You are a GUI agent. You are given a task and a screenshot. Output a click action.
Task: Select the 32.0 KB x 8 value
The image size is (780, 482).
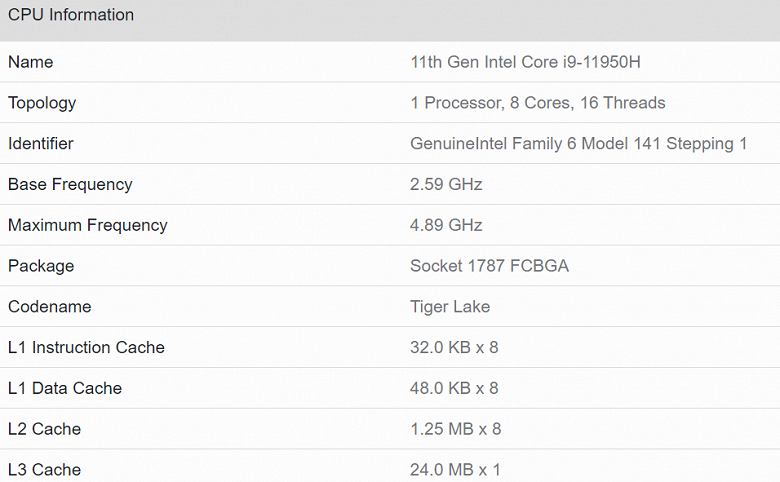(454, 348)
